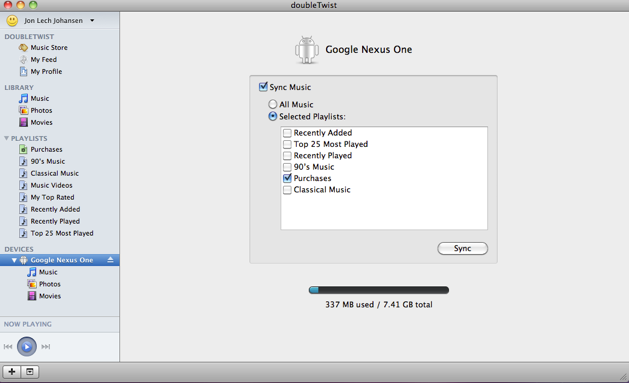Start playback with the play button
This screenshot has height=383, width=629.
pyautogui.click(x=27, y=347)
